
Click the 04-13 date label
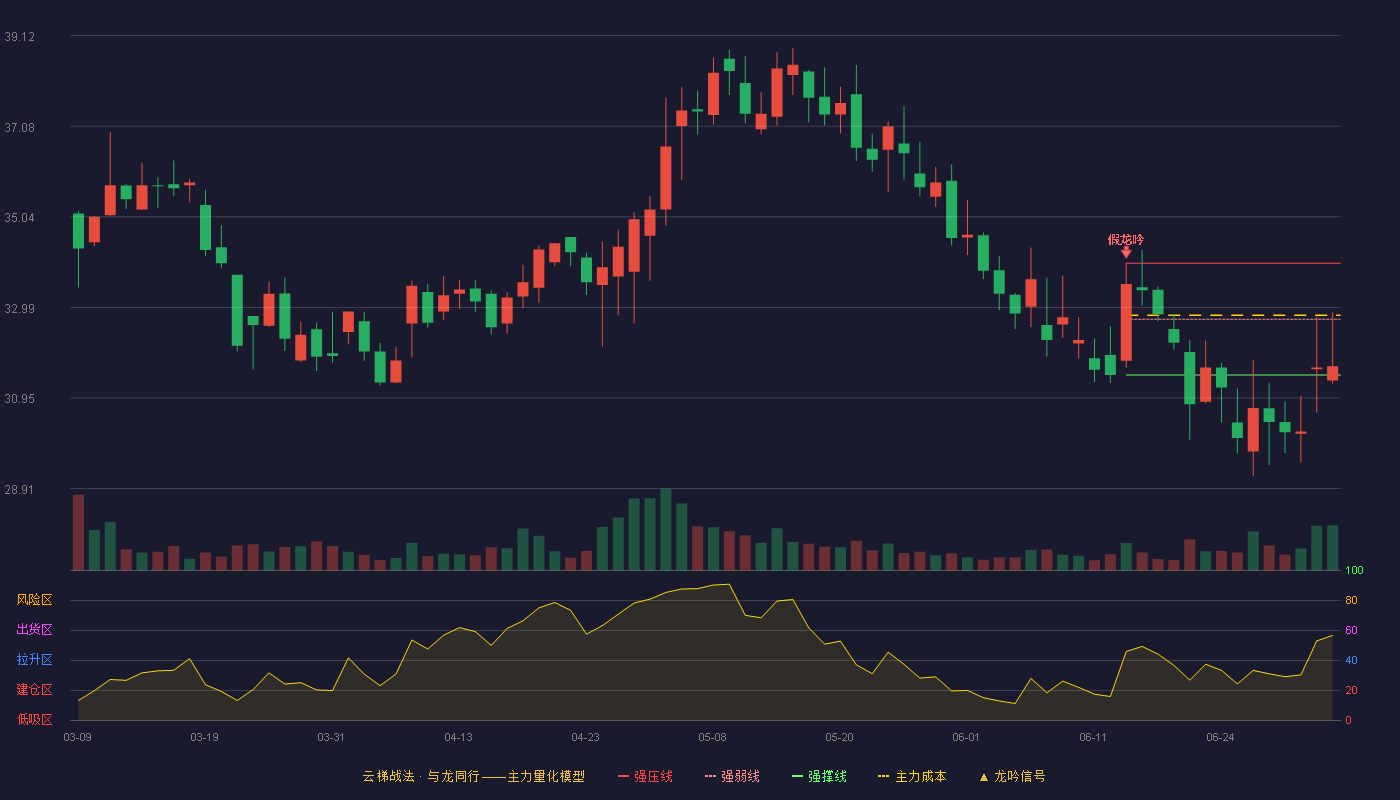tap(458, 737)
